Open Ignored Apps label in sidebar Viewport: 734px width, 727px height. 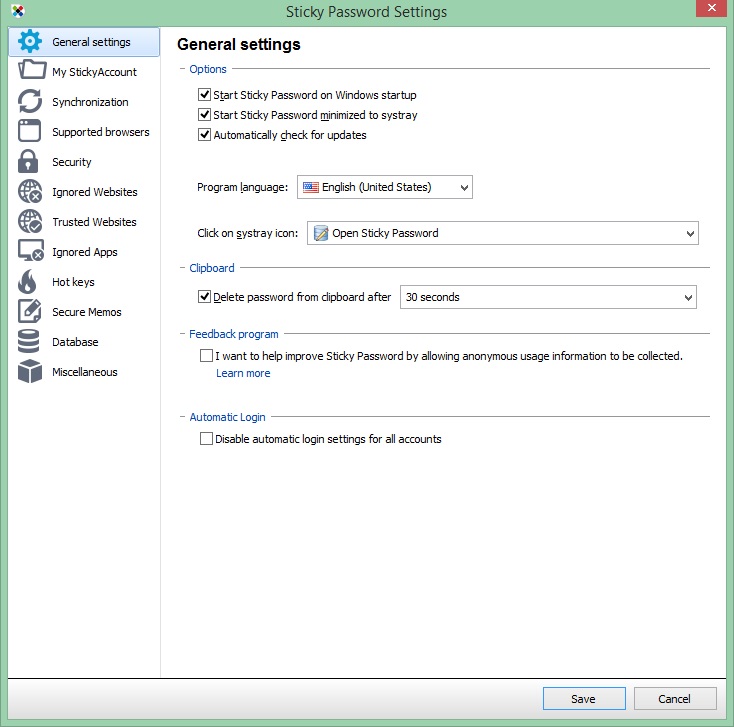(x=85, y=252)
